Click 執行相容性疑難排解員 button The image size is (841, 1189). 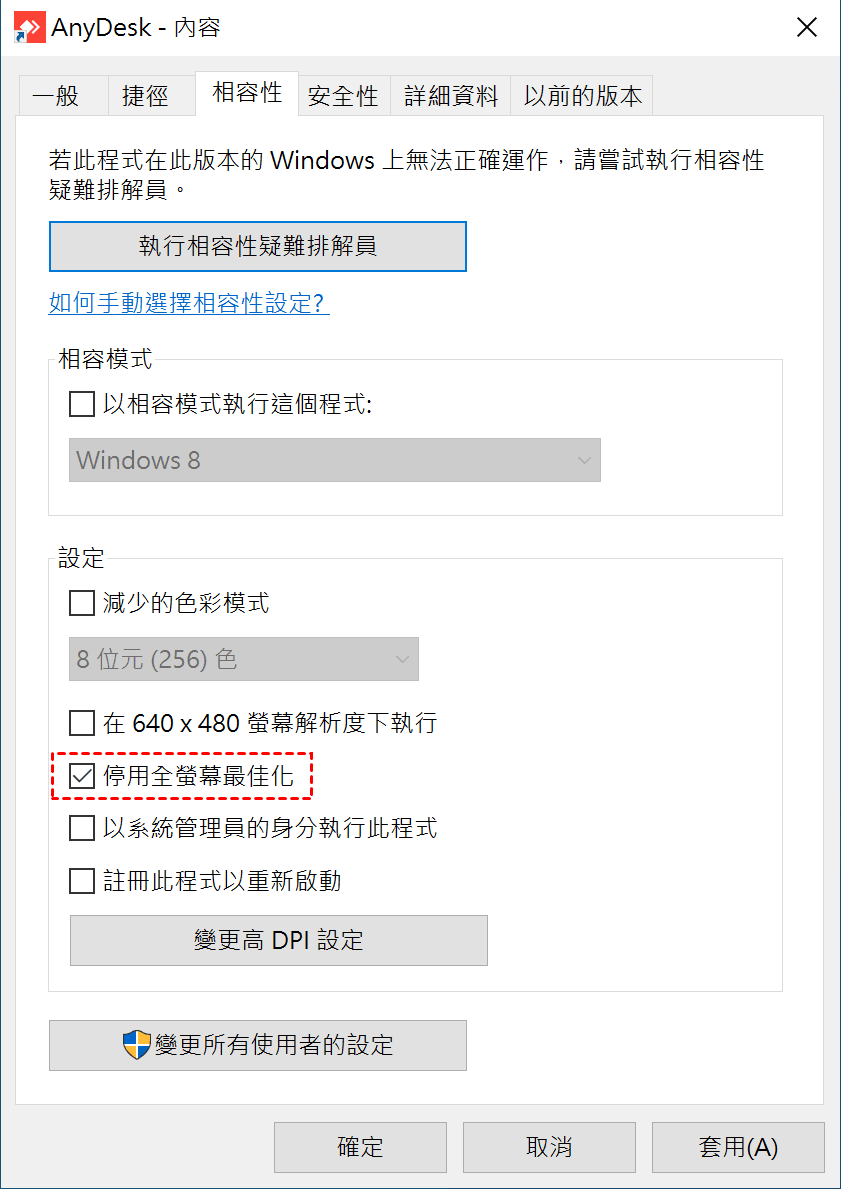(257, 246)
